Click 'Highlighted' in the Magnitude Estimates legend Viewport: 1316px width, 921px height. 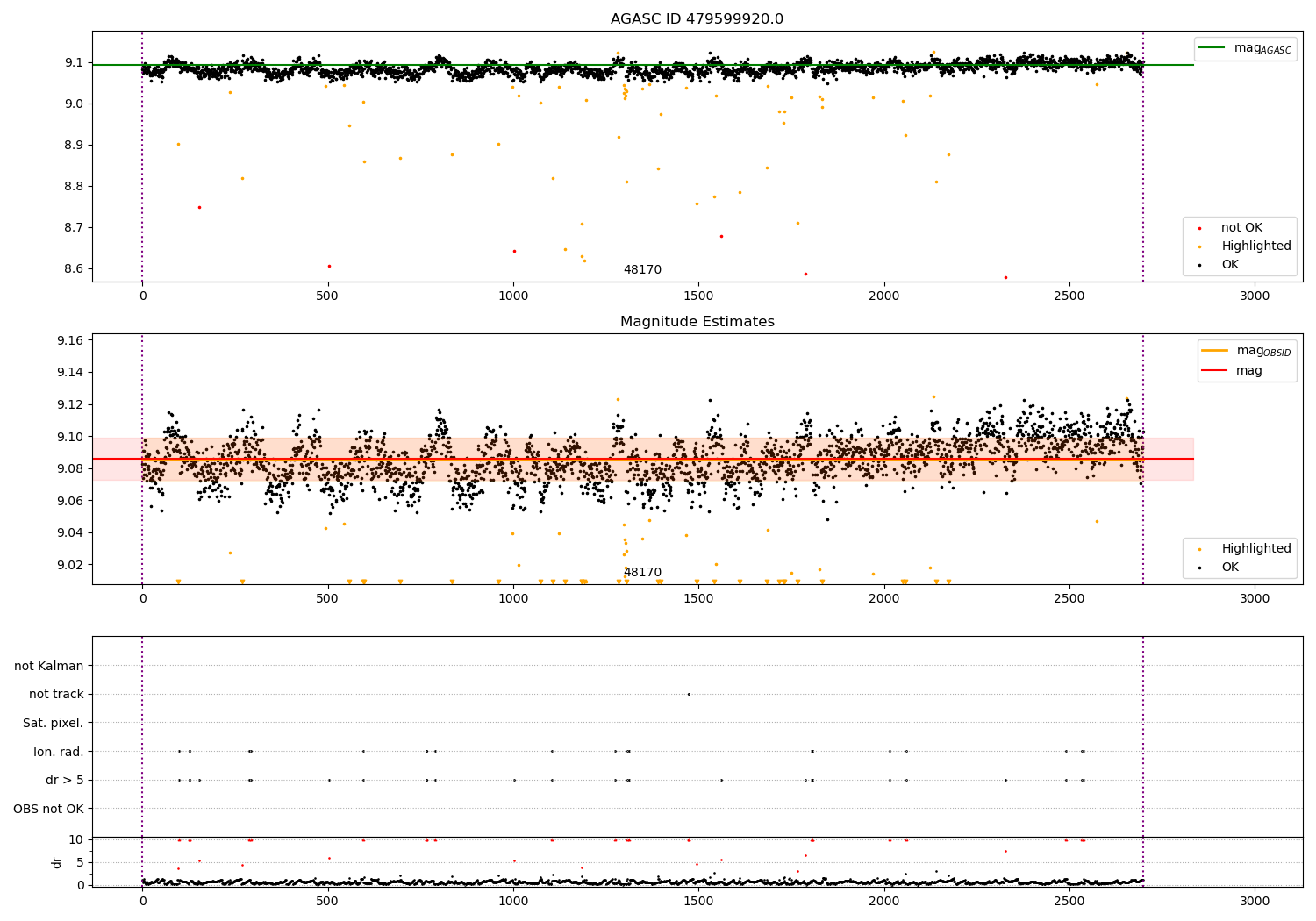pos(1256,549)
